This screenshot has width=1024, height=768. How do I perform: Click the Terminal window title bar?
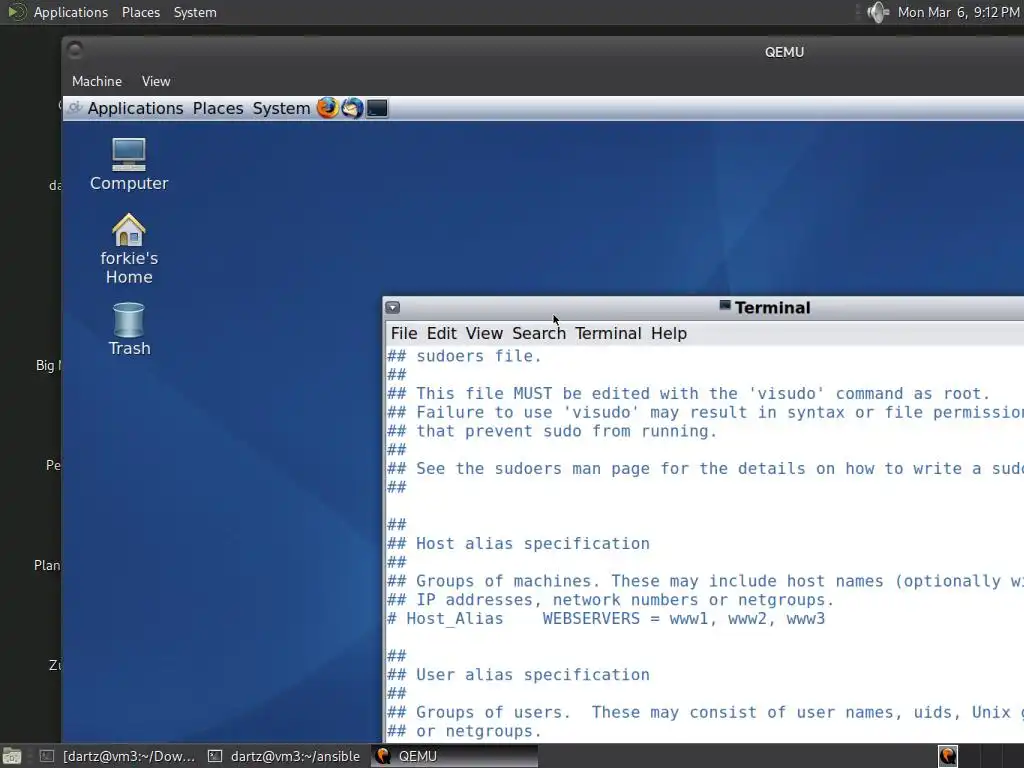coord(703,308)
